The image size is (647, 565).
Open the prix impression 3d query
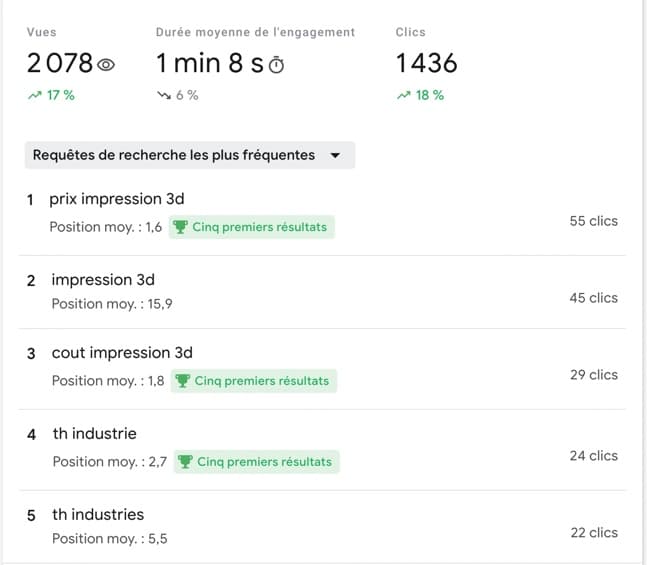coord(117,199)
